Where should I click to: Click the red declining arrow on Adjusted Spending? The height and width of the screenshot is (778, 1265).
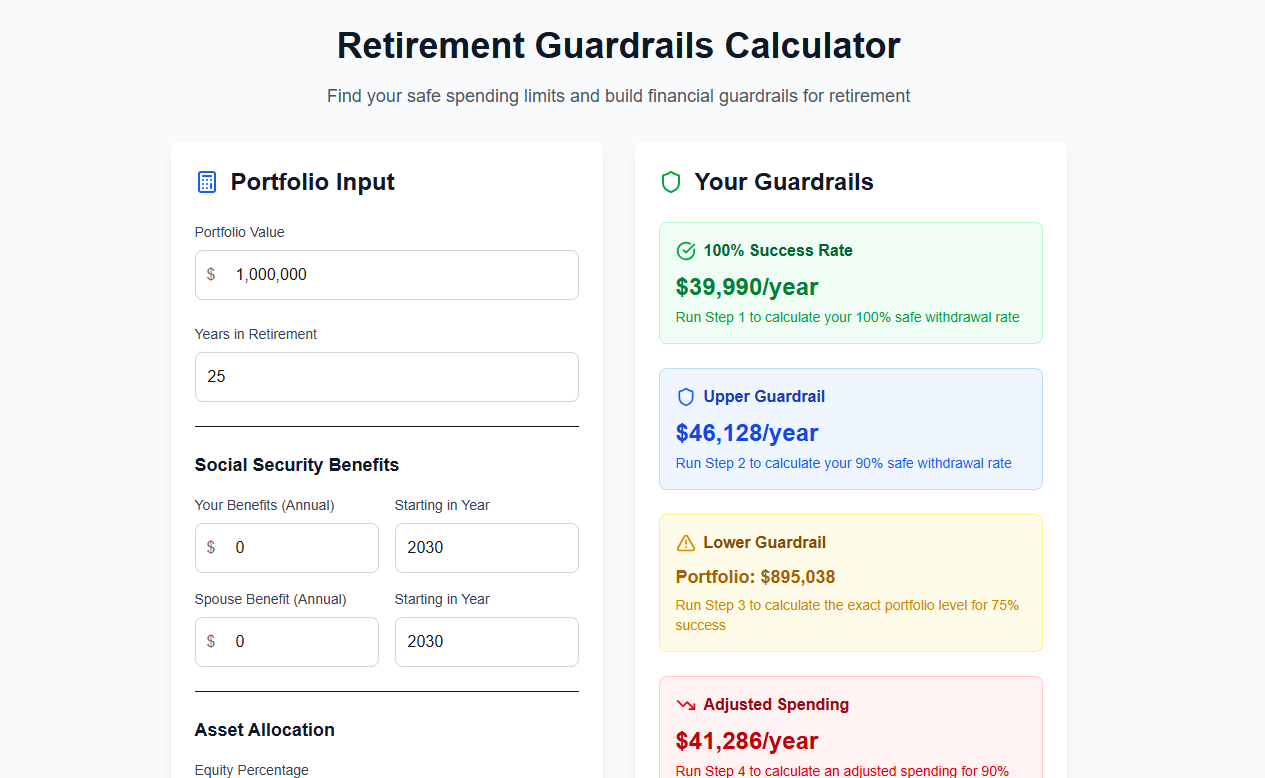click(685, 704)
